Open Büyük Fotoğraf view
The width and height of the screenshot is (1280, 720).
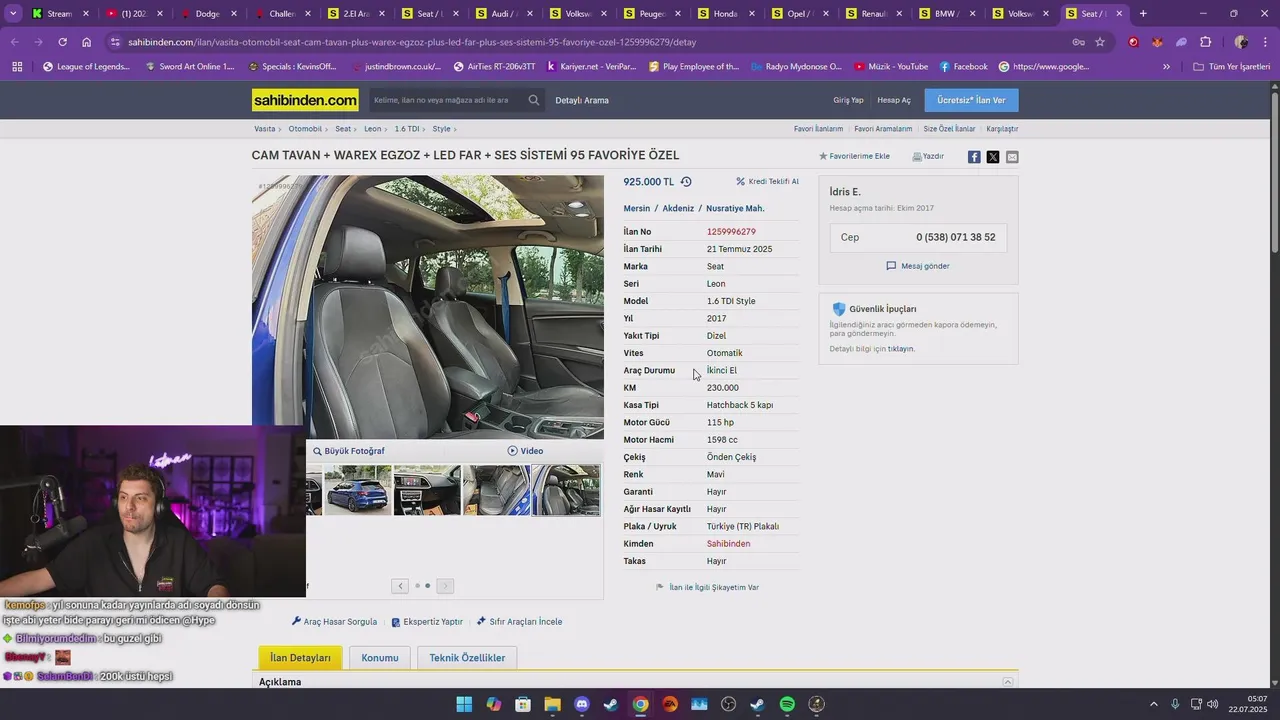click(349, 451)
